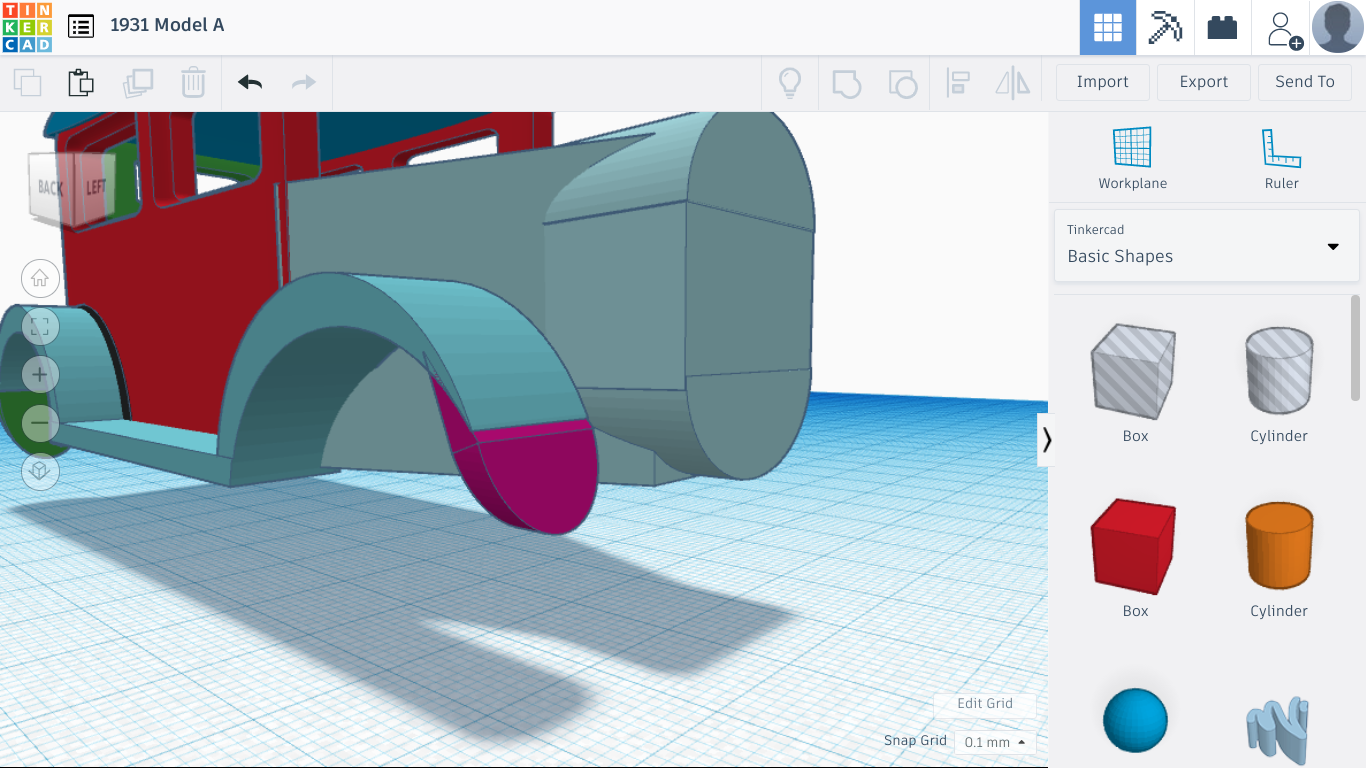
Task: Click the Paste clipboard icon
Action: (81, 82)
